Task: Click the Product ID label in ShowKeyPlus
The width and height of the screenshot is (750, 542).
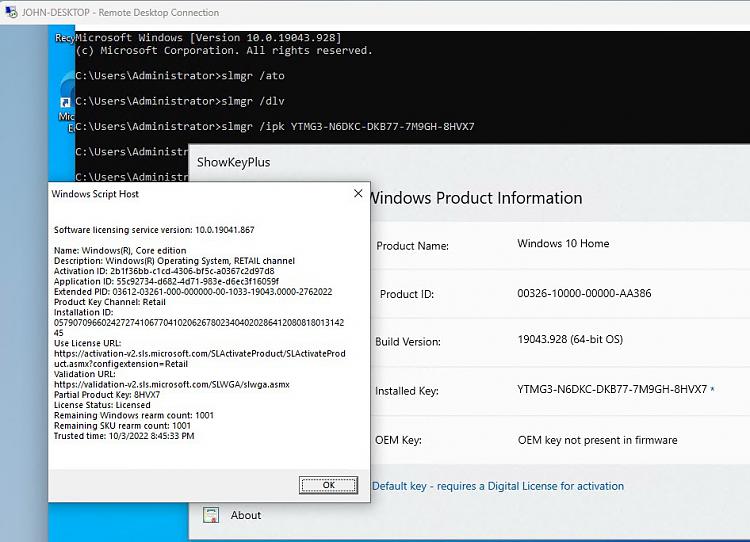Action: pyautogui.click(x=407, y=294)
